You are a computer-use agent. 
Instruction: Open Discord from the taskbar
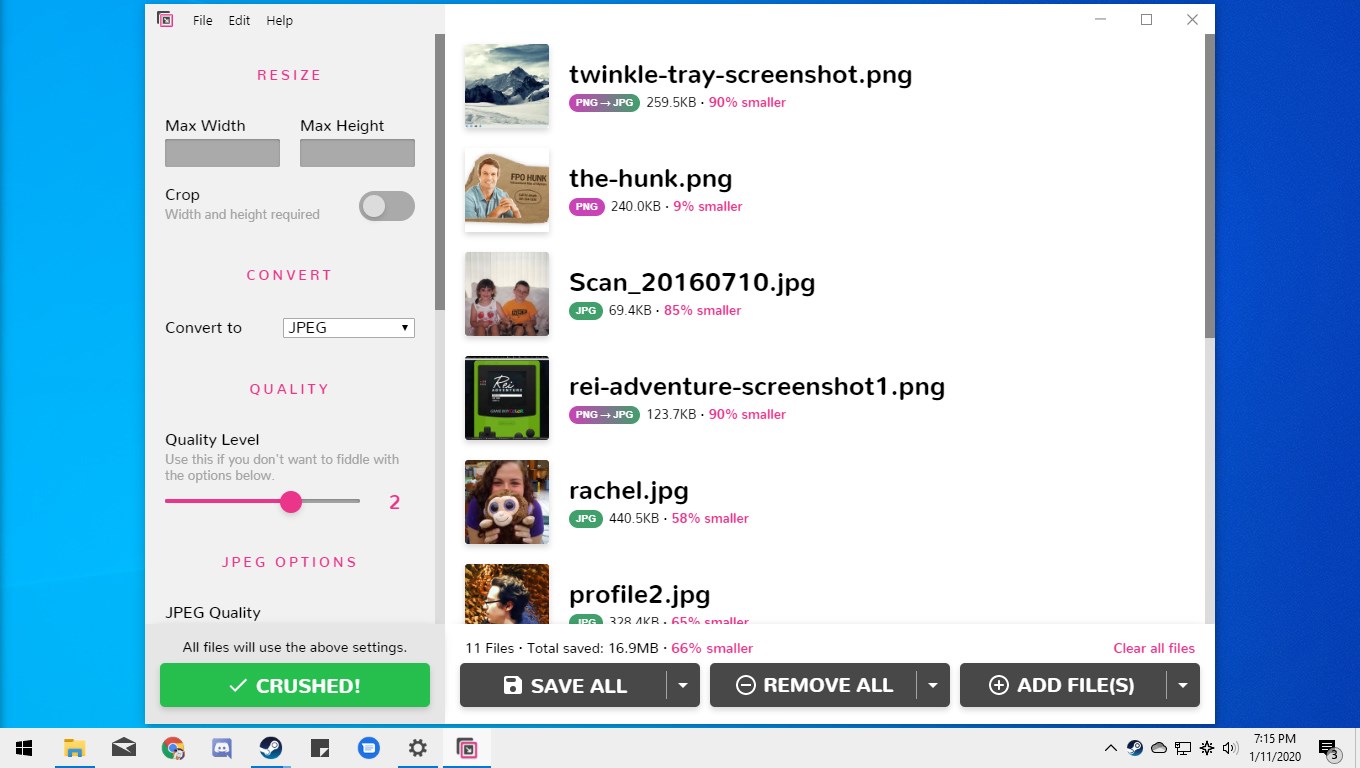pyautogui.click(x=222, y=748)
